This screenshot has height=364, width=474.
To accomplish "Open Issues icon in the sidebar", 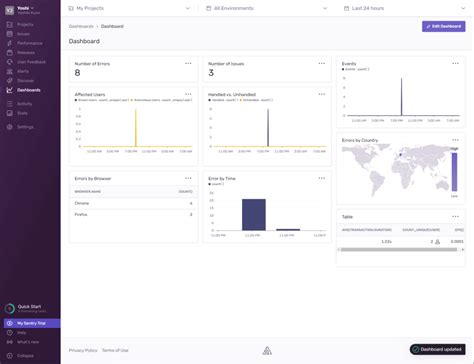I will (x=10, y=34).
